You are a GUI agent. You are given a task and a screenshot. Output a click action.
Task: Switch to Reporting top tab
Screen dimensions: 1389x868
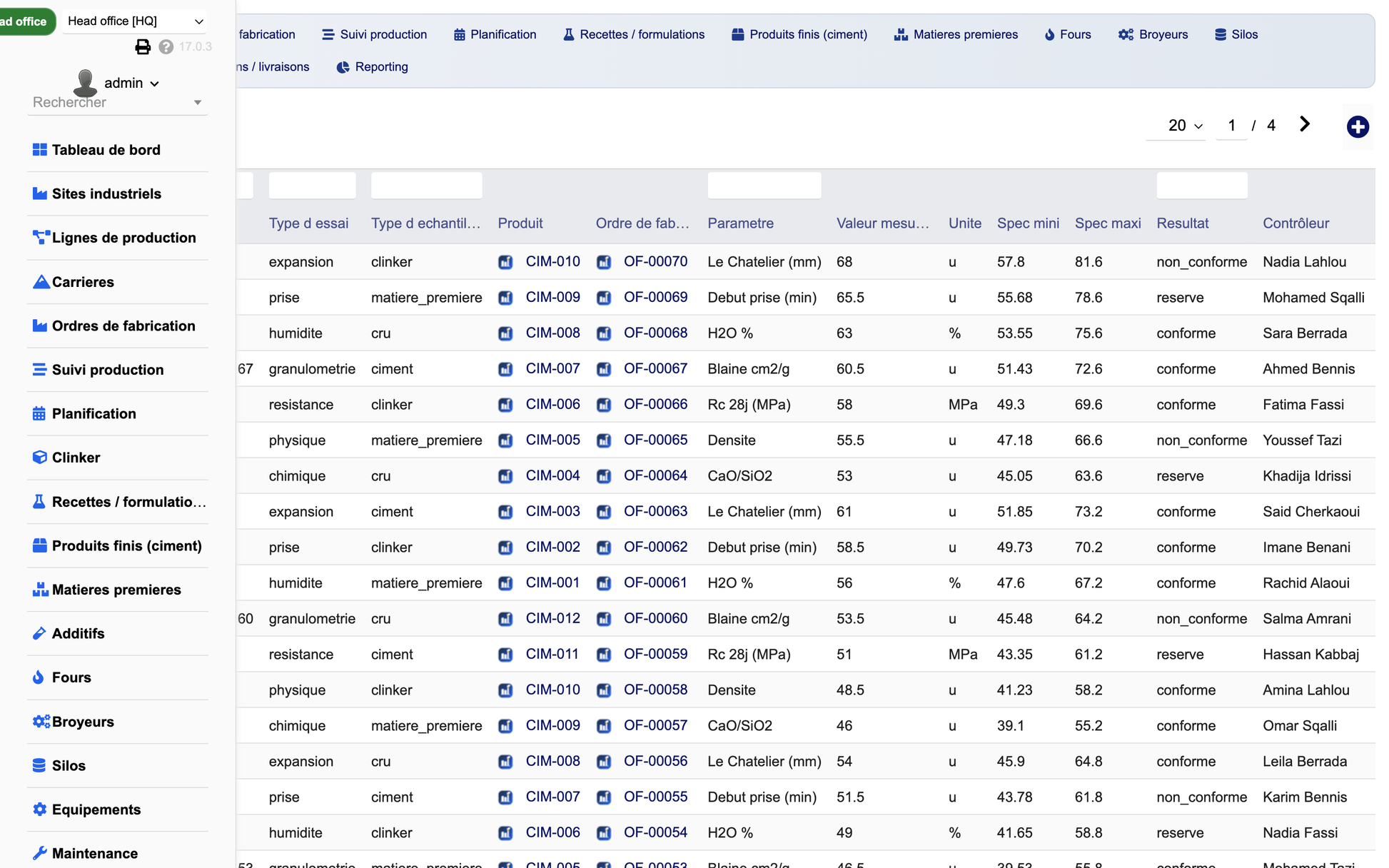[x=372, y=66]
